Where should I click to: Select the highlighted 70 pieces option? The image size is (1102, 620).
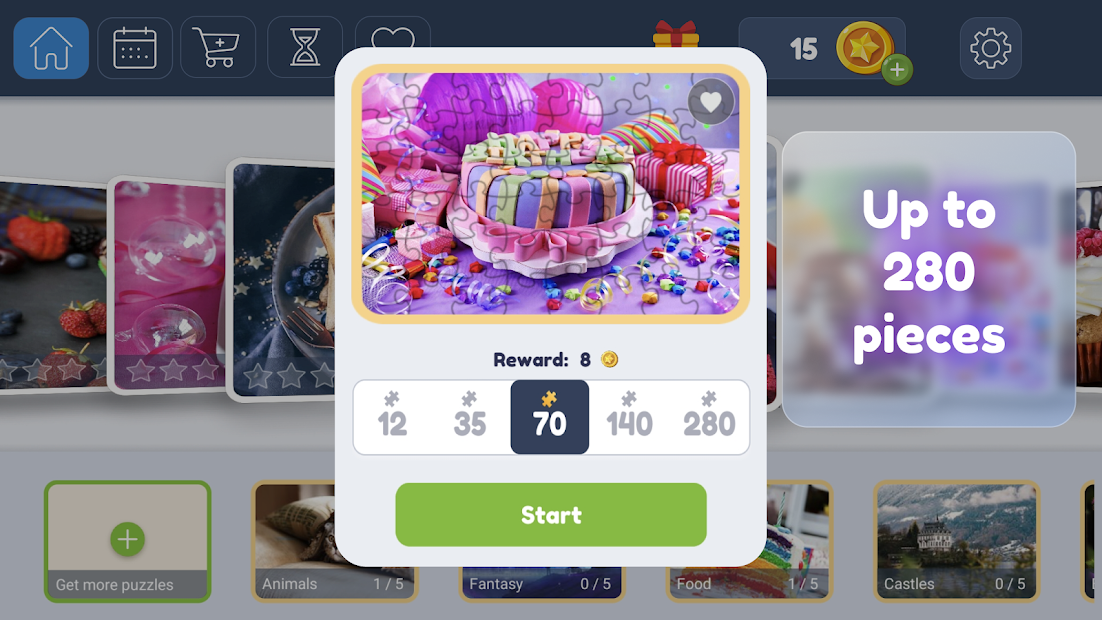tap(550, 417)
